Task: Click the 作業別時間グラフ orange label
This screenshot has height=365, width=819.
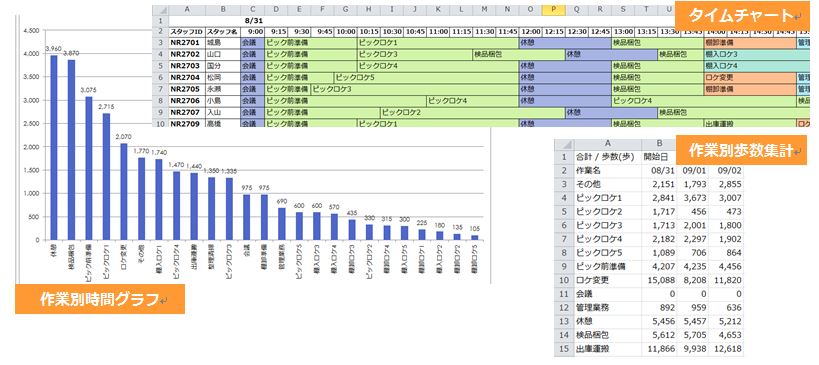Action: click(x=100, y=299)
